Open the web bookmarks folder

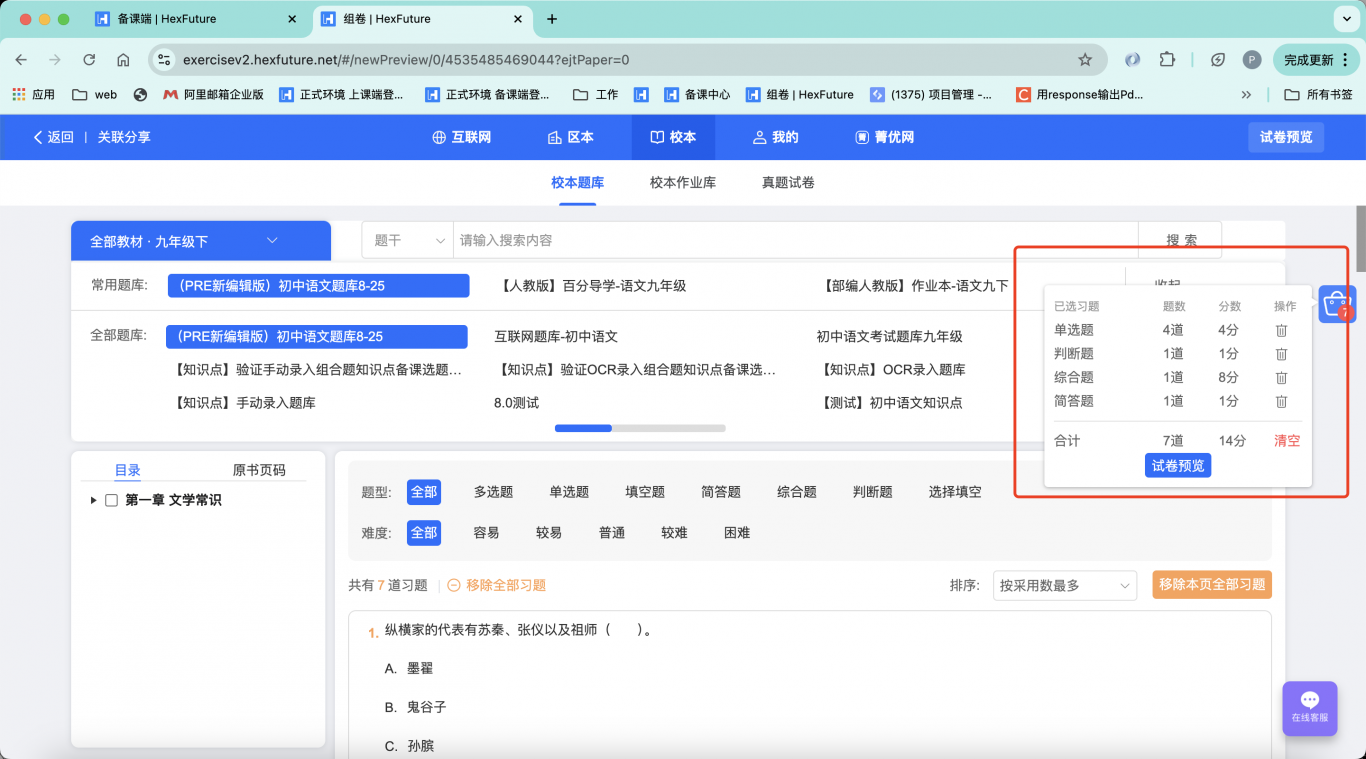pyautogui.click(x=95, y=95)
